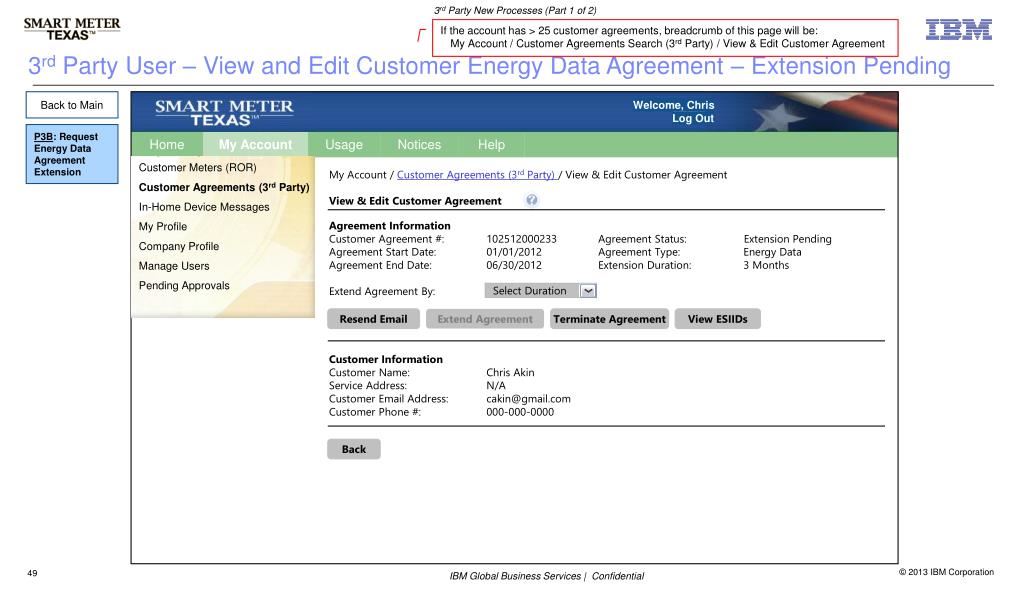Viewport: 1023px width, 590px height.
Task: Click the Welcome, Chris text
Action: click(x=673, y=105)
